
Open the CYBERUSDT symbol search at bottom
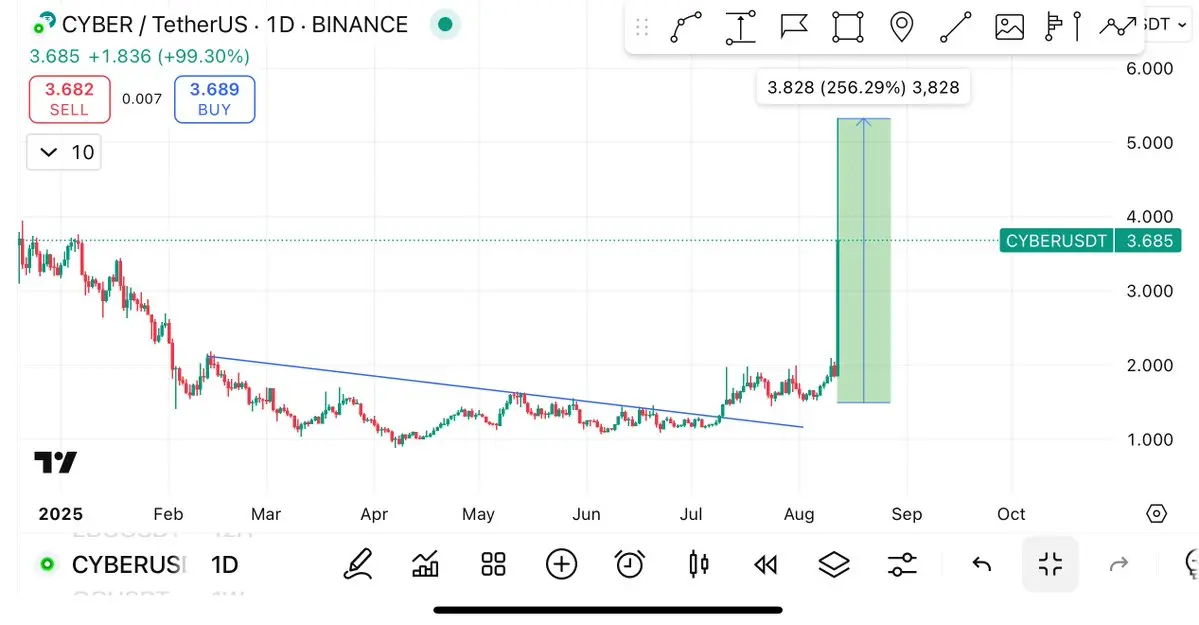(x=128, y=565)
